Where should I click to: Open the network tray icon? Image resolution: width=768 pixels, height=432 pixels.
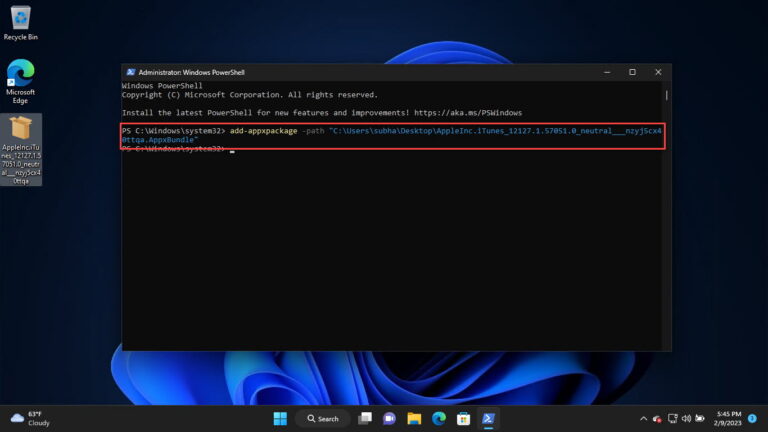[673, 418]
